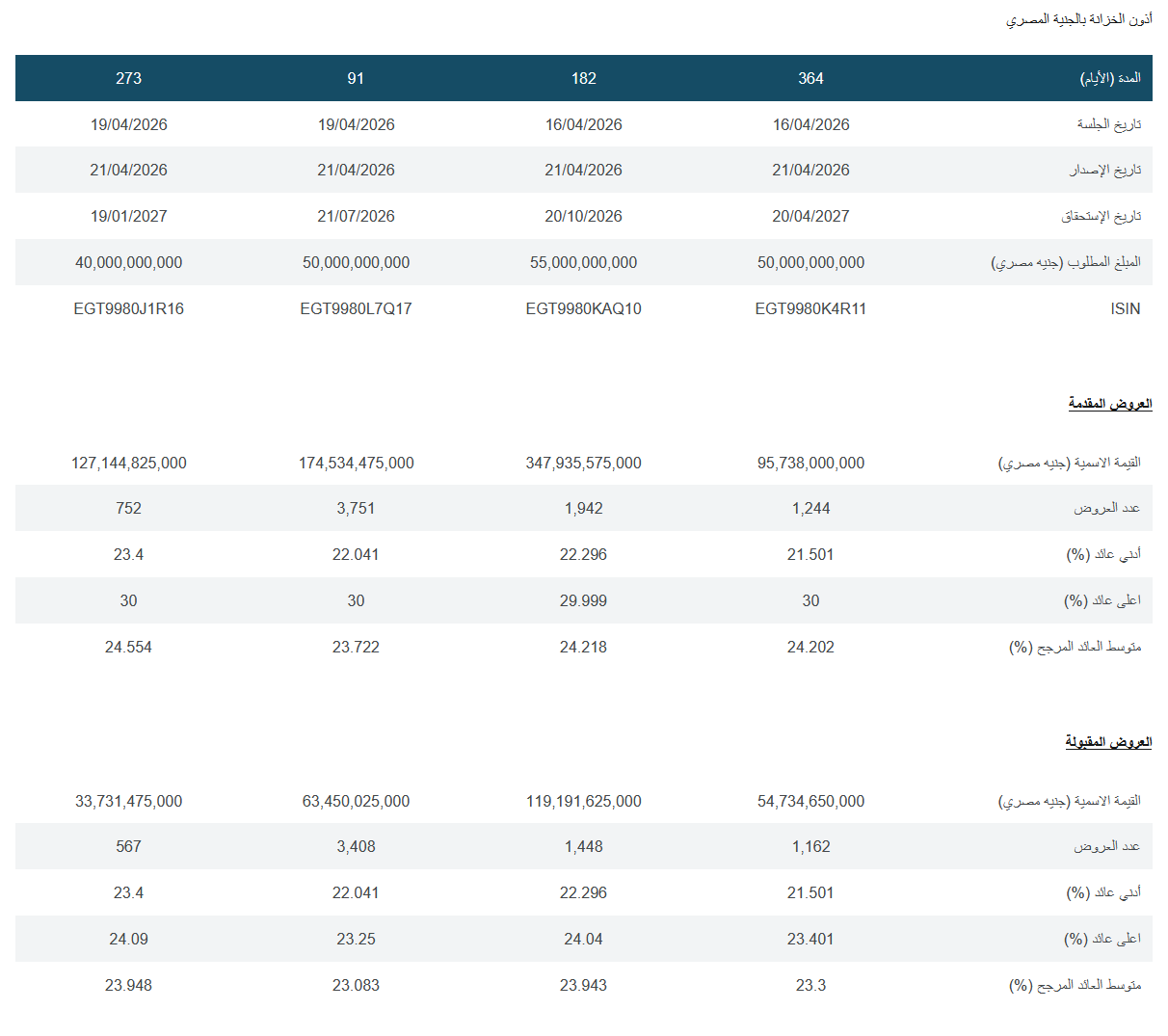Viewport: 1168px width, 1036px height.
Task: Click the page title أذون الخزانة بالجنيه المصري
Action: tap(1078, 19)
